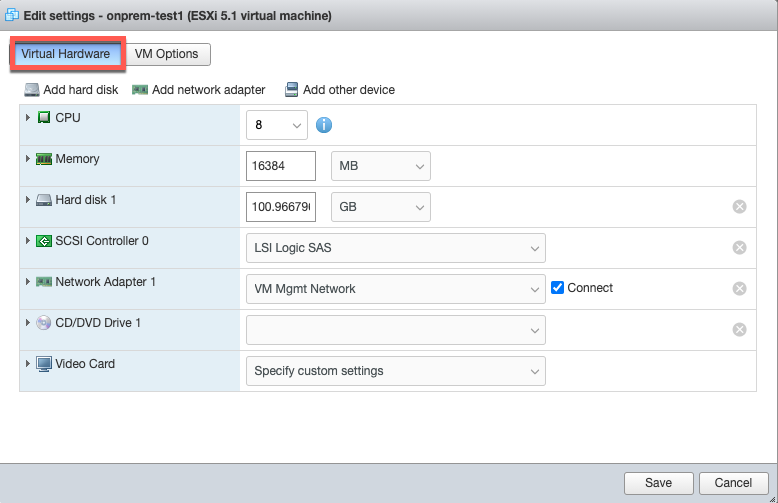The width and height of the screenshot is (778, 503).
Task: Click the Add other device icon
Action: (x=291, y=90)
